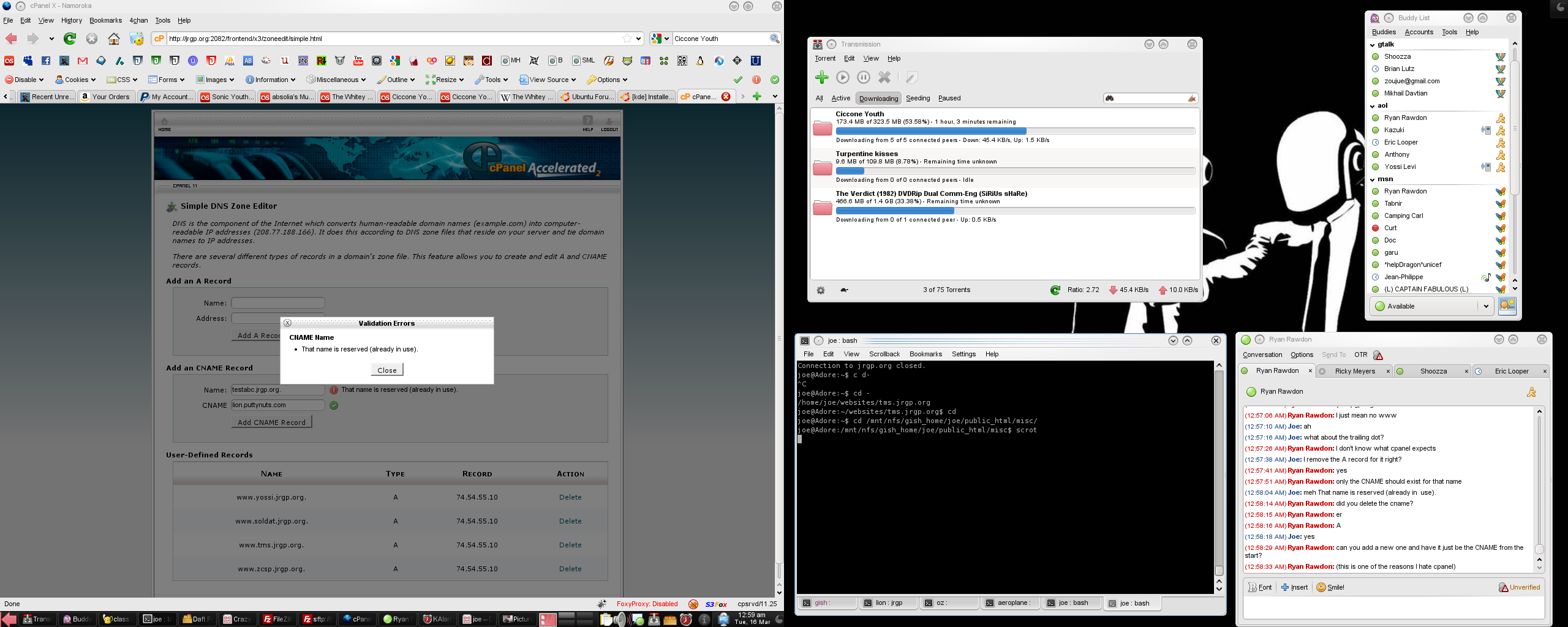
Task: Open the Torrent menu in Transmission
Action: pos(824,58)
